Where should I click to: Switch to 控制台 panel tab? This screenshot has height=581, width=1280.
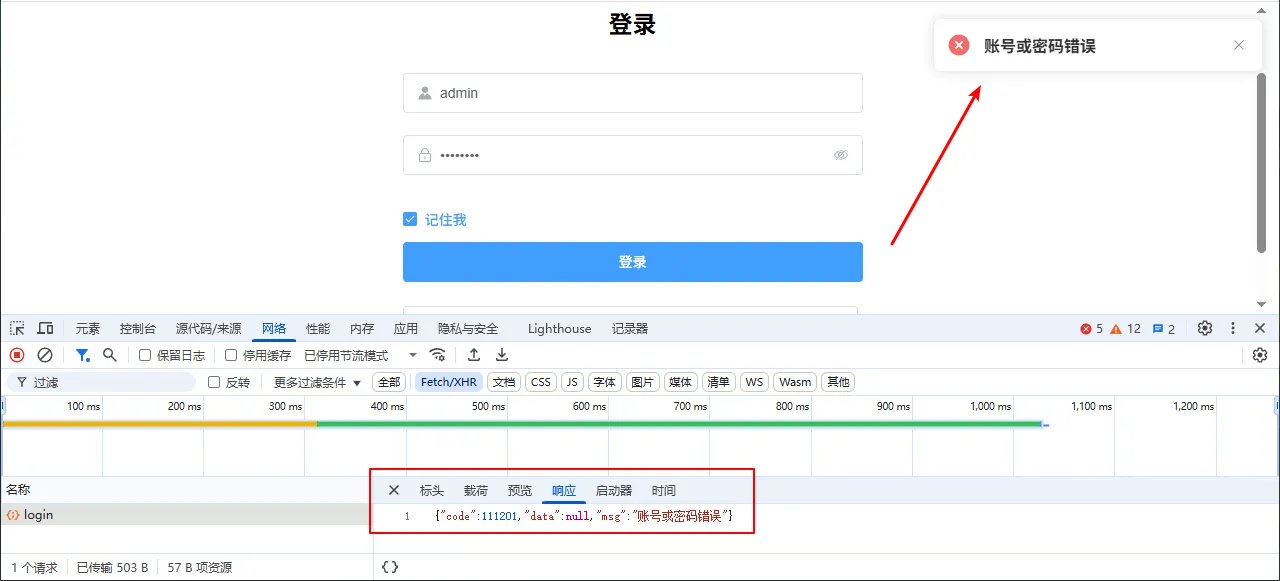138,328
